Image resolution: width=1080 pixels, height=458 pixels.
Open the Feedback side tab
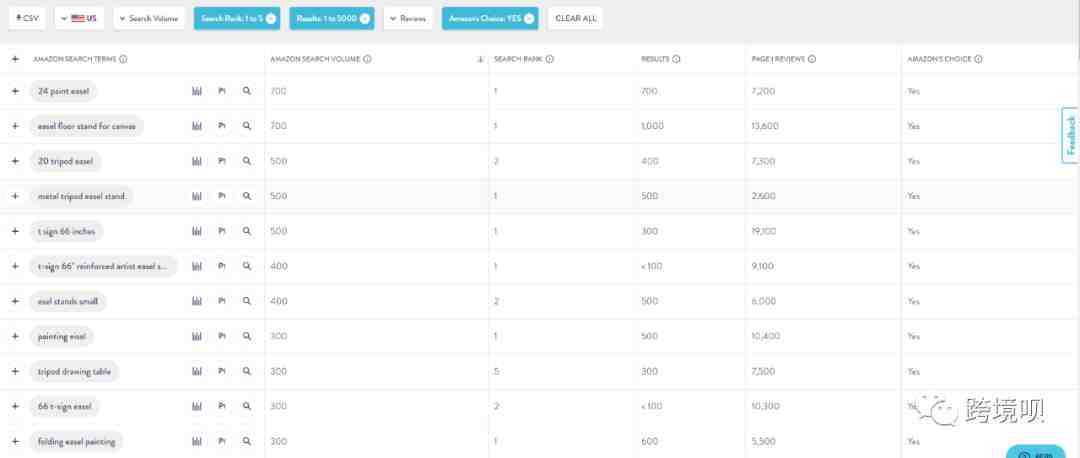[x=1070, y=135]
